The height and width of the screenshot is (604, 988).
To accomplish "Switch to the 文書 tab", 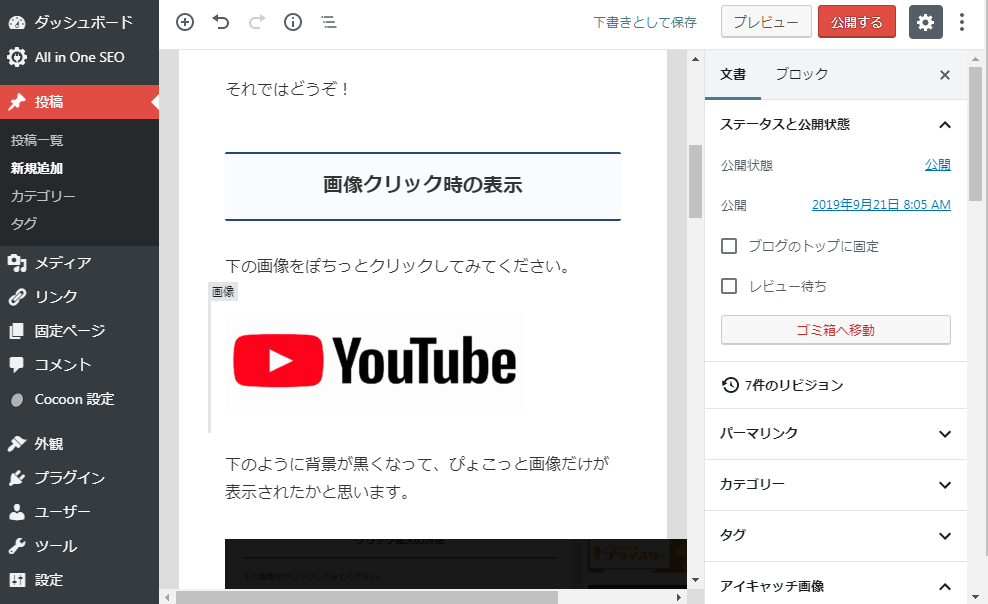I will coord(733,74).
